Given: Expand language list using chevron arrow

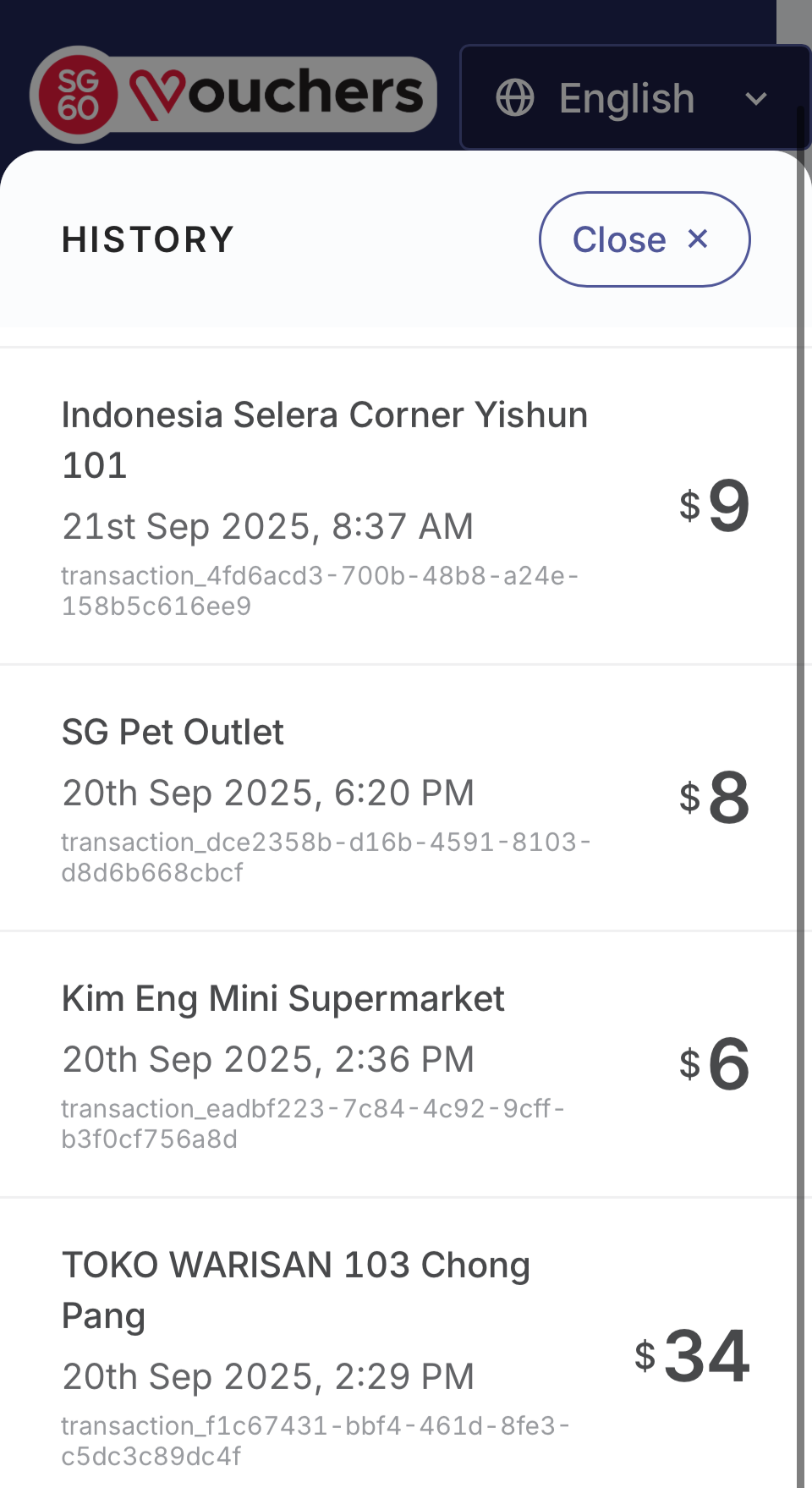Looking at the screenshot, I should tap(755, 99).
